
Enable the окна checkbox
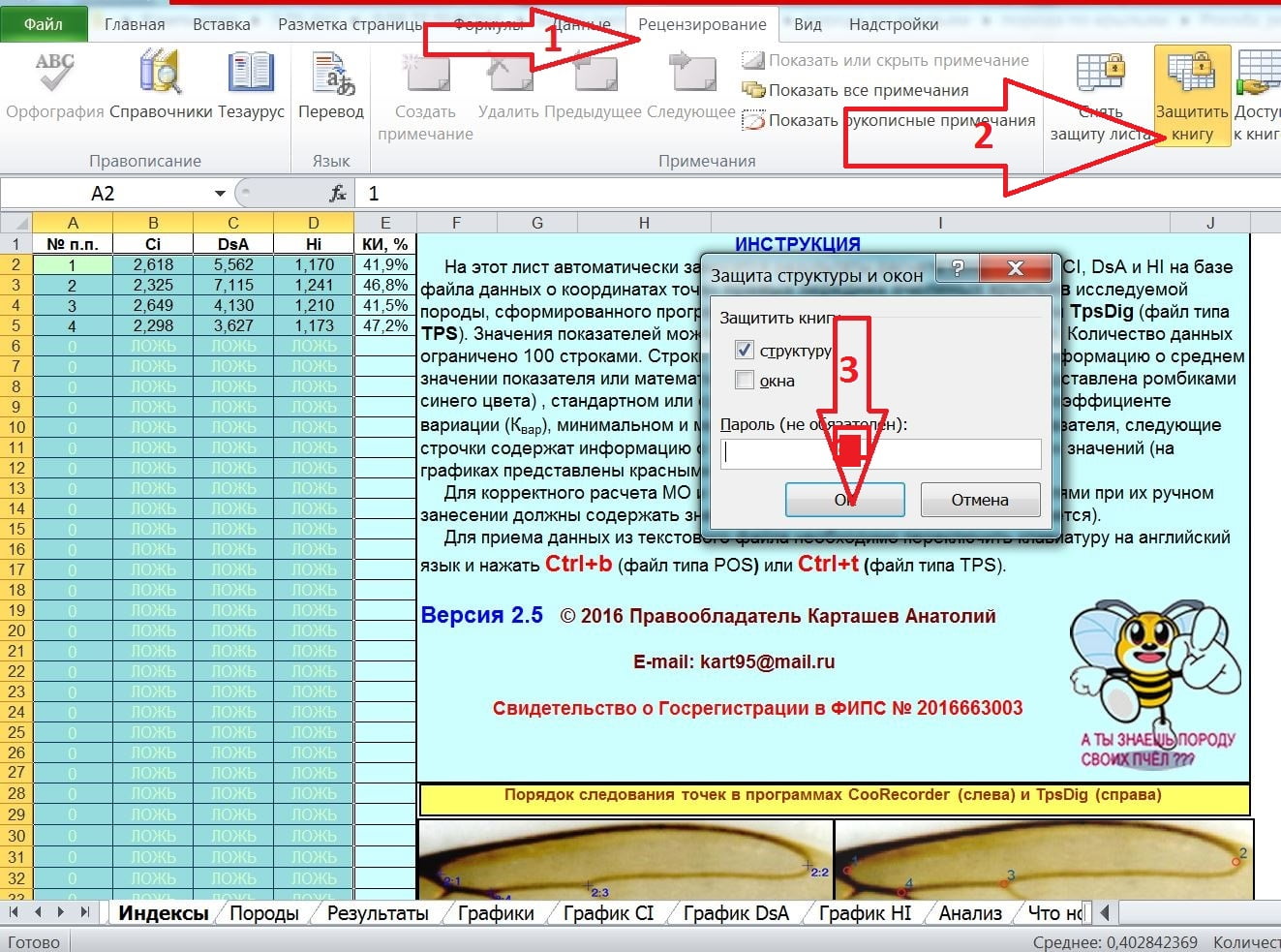click(x=745, y=381)
